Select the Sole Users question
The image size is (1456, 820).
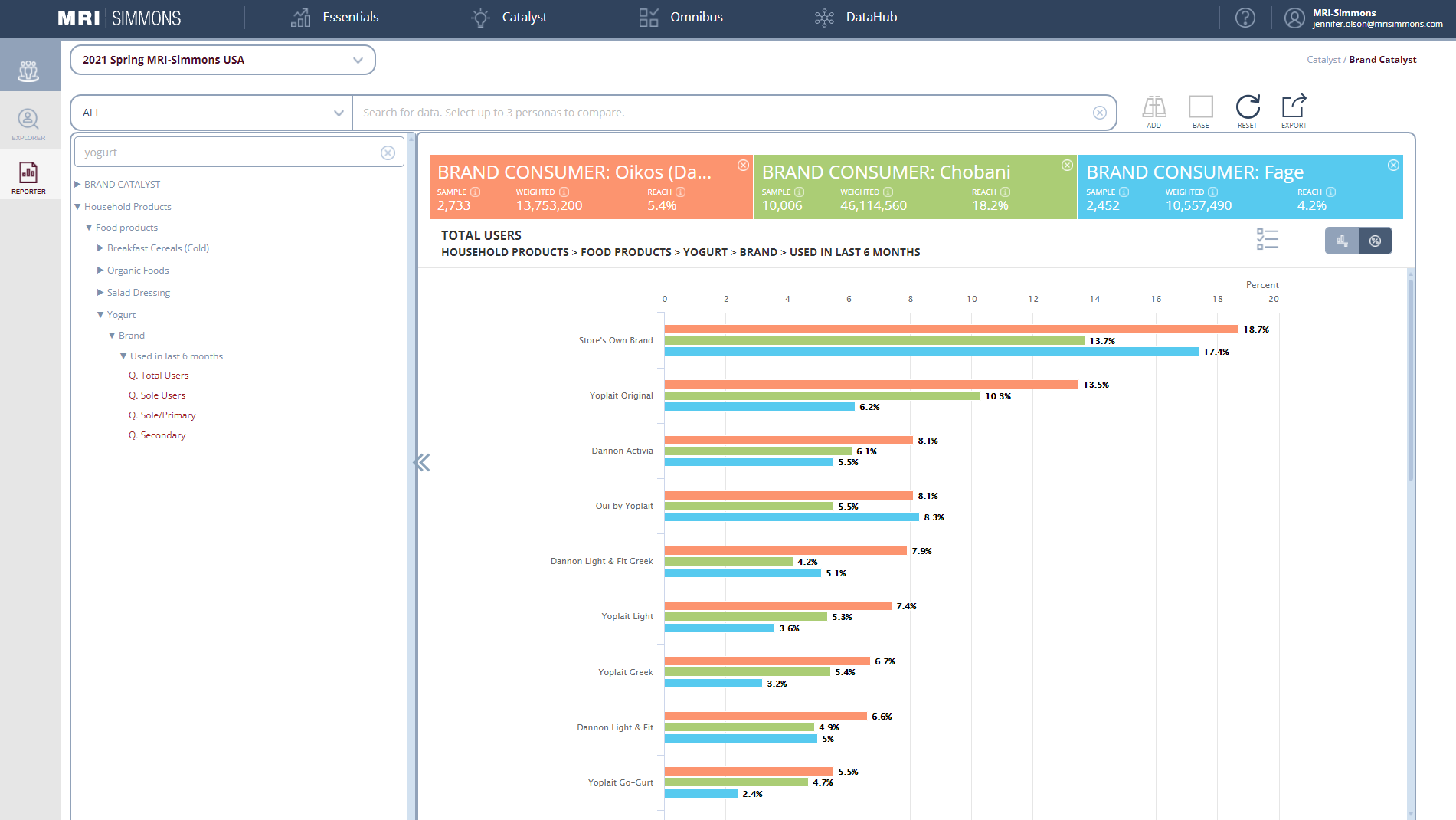(157, 395)
